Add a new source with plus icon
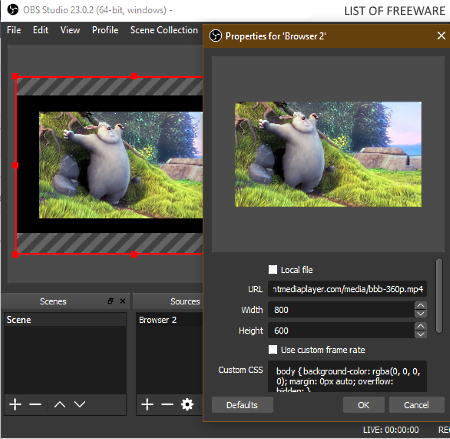 coord(147,404)
